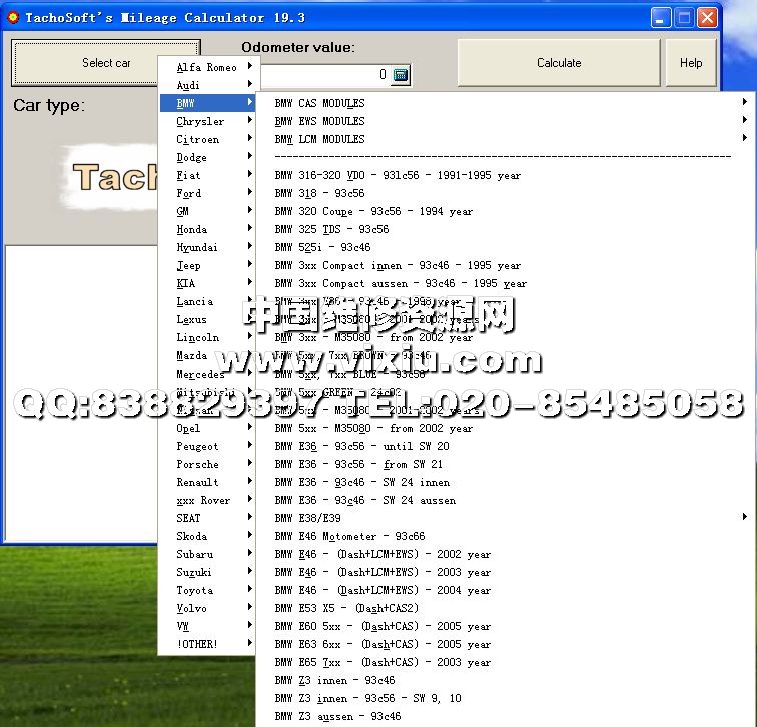
Task: Open the Alfa Romeo brand submenu
Action: coord(208,68)
